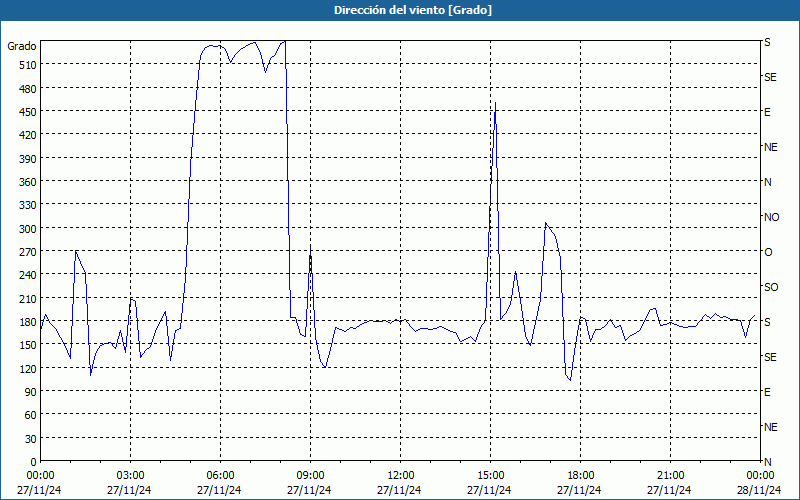Click the 270 degree axis label
The image size is (800, 500).
[x=28, y=252]
